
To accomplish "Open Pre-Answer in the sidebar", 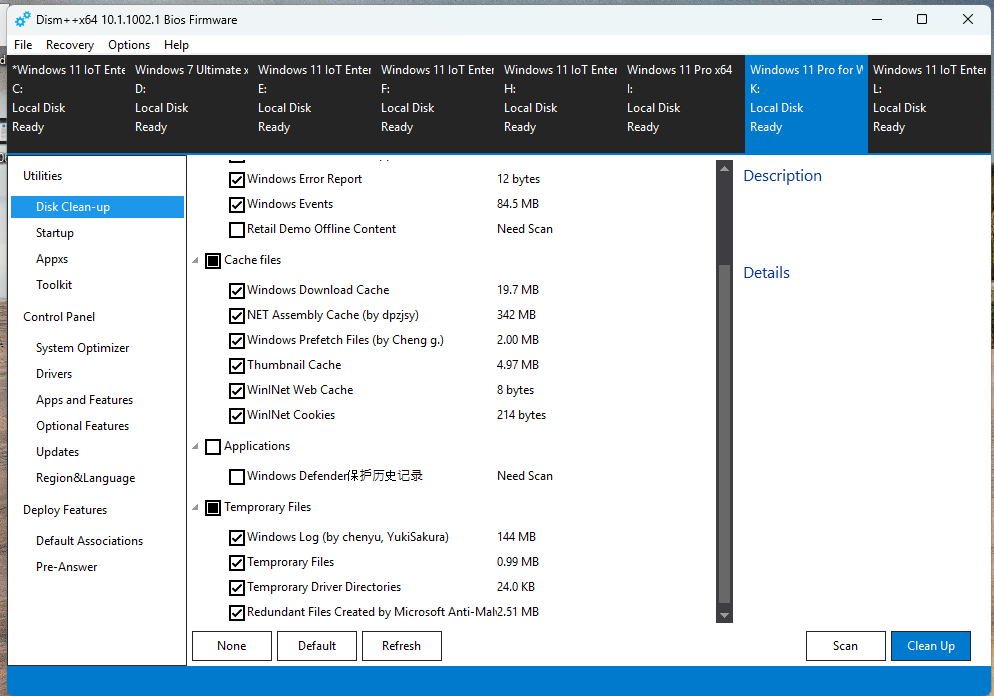I will point(67,567).
